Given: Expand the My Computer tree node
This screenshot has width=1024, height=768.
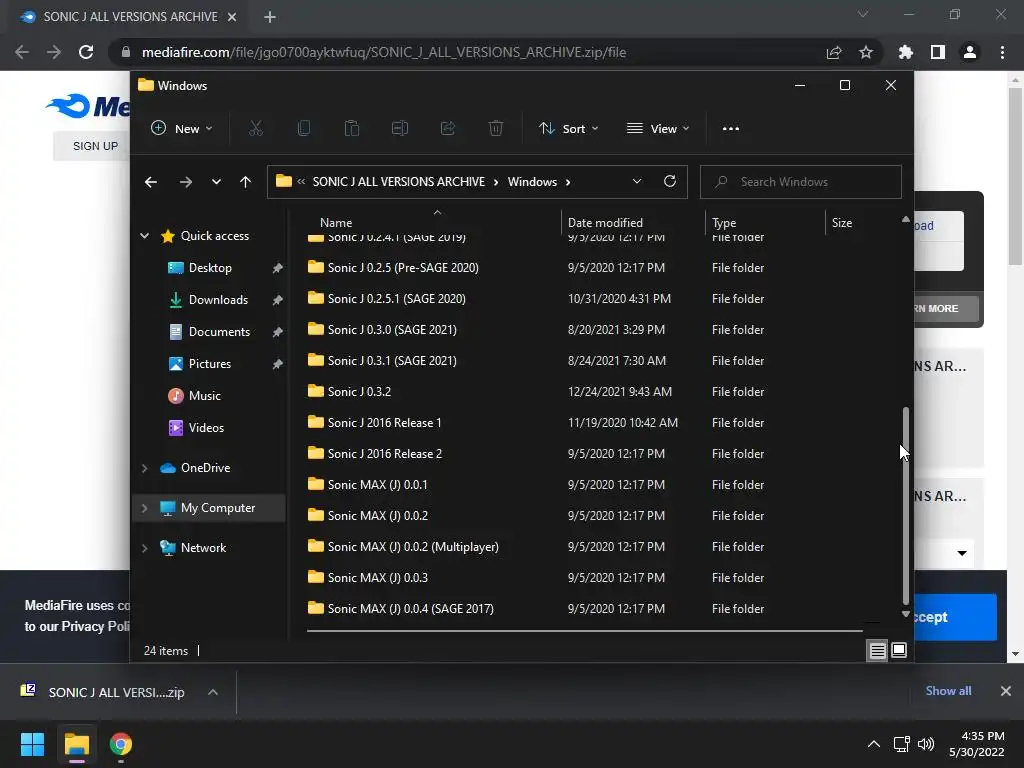Looking at the screenshot, I should coord(144,508).
